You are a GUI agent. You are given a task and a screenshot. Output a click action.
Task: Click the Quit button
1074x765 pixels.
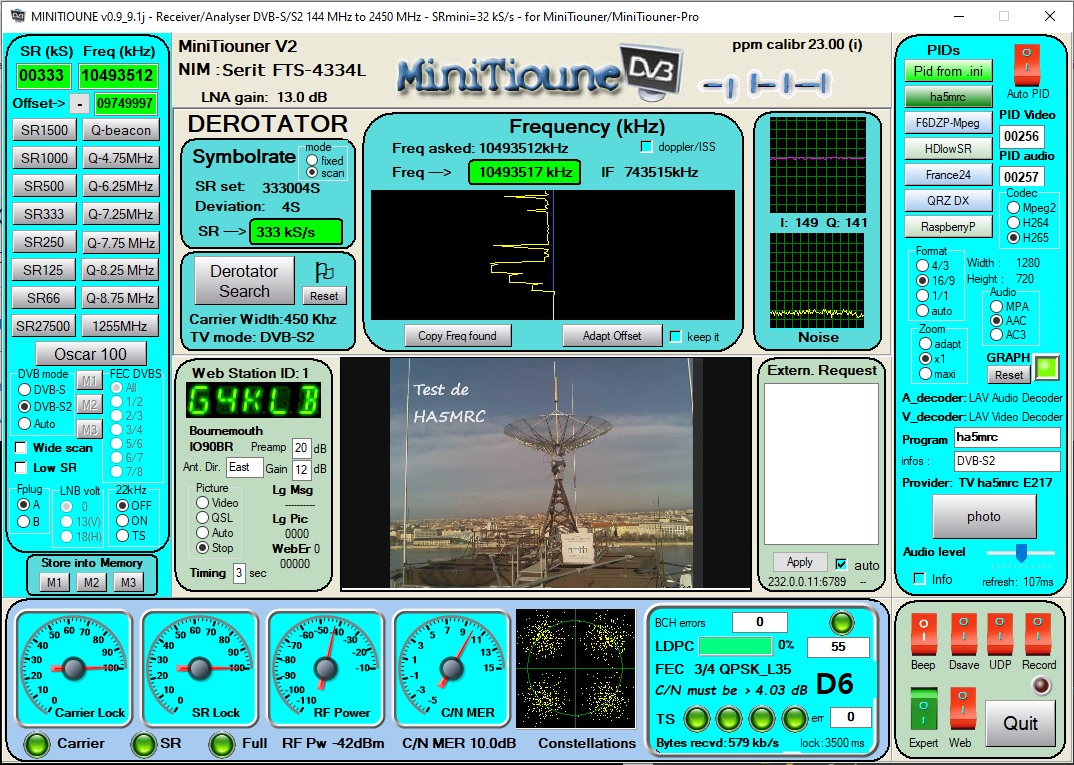click(1020, 723)
